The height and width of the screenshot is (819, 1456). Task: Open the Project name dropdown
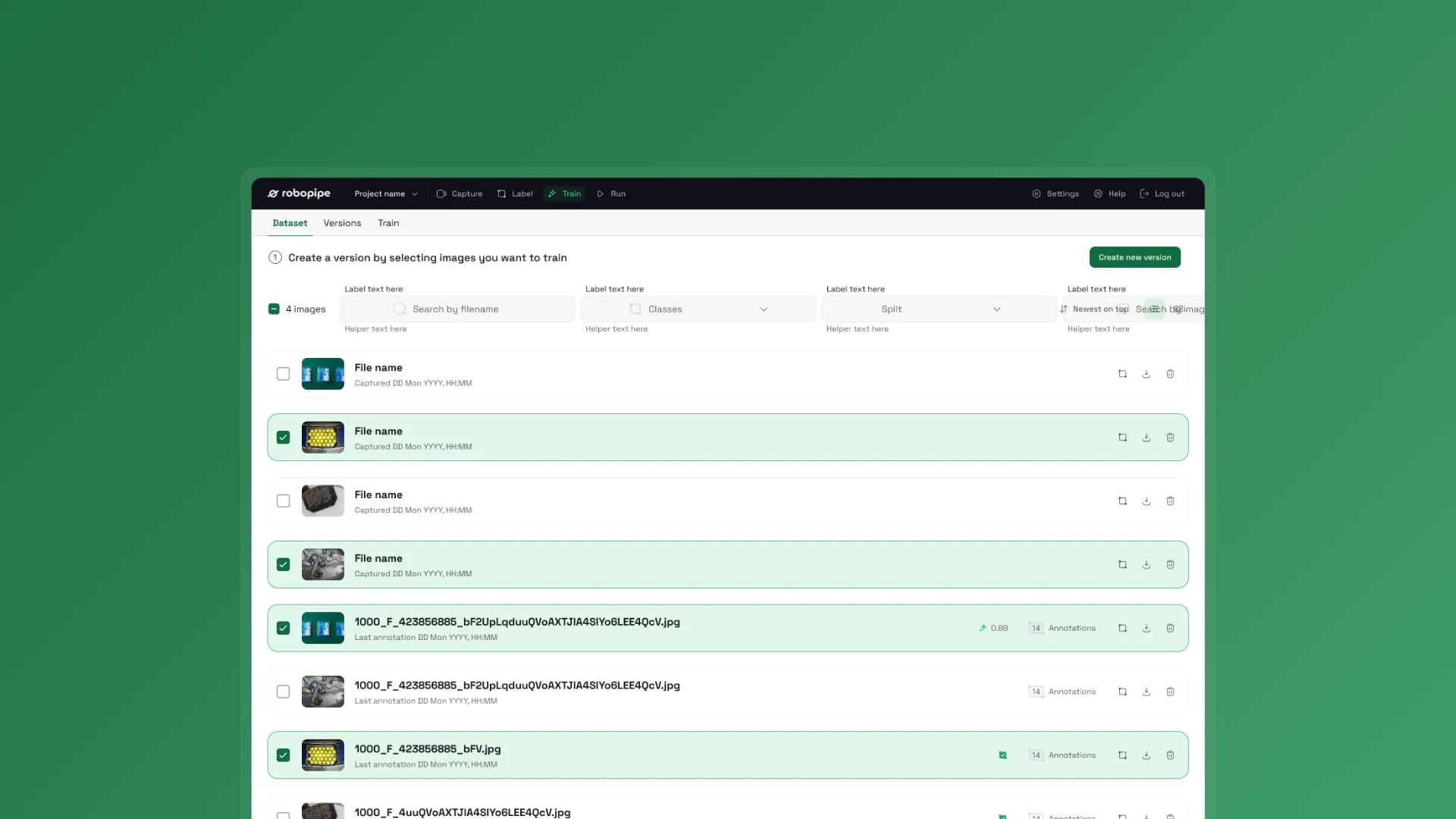click(x=386, y=193)
